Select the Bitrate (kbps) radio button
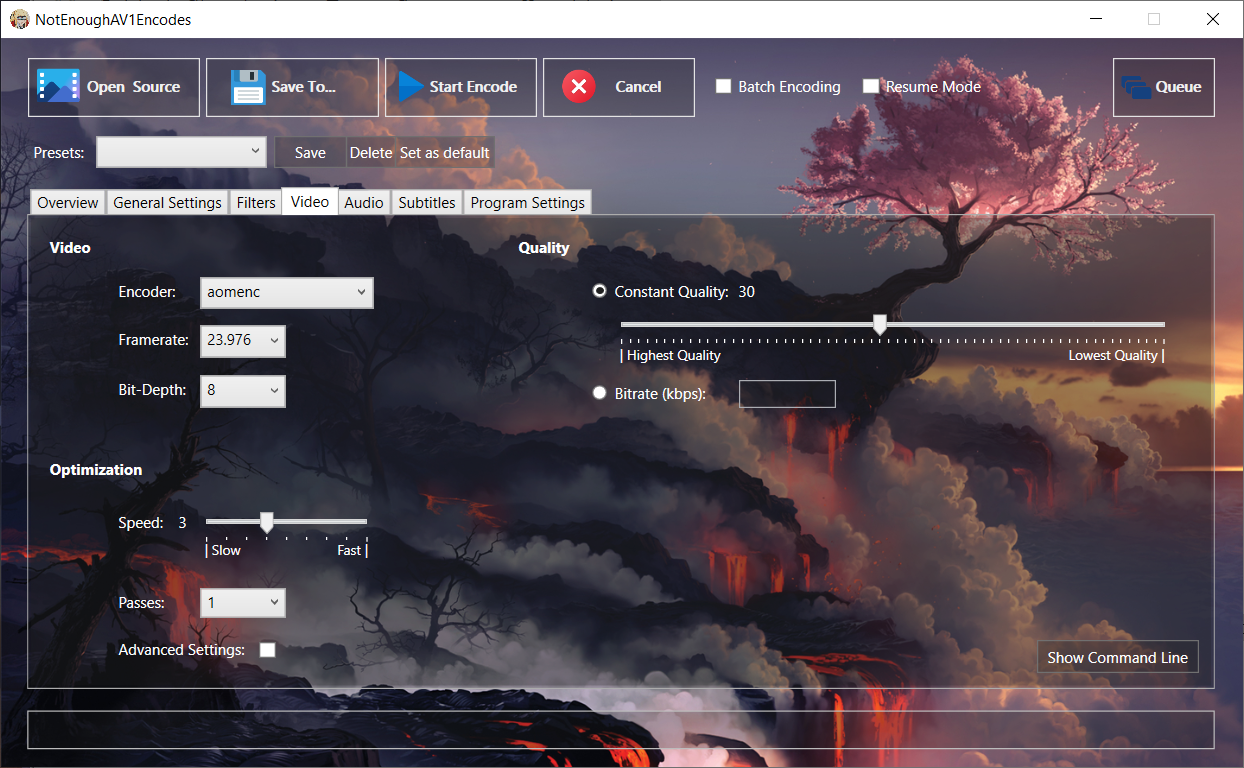 (x=600, y=393)
